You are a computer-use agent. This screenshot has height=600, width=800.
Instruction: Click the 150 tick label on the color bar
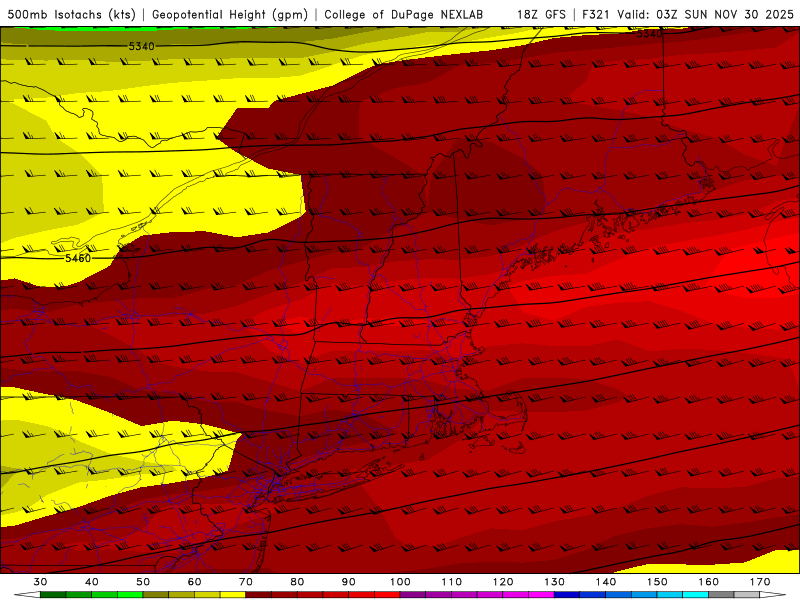tap(657, 582)
